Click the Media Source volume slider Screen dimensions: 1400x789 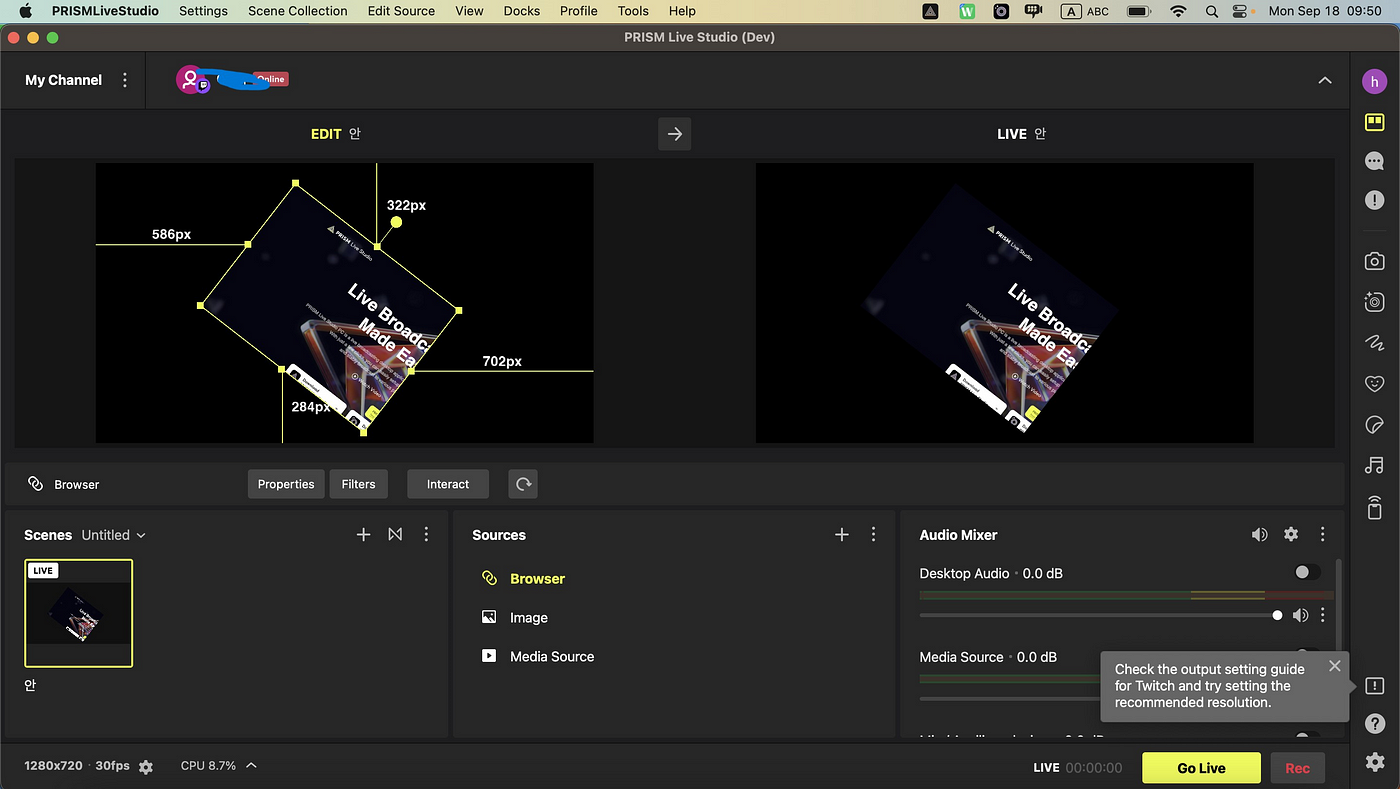pos(1010,698)
